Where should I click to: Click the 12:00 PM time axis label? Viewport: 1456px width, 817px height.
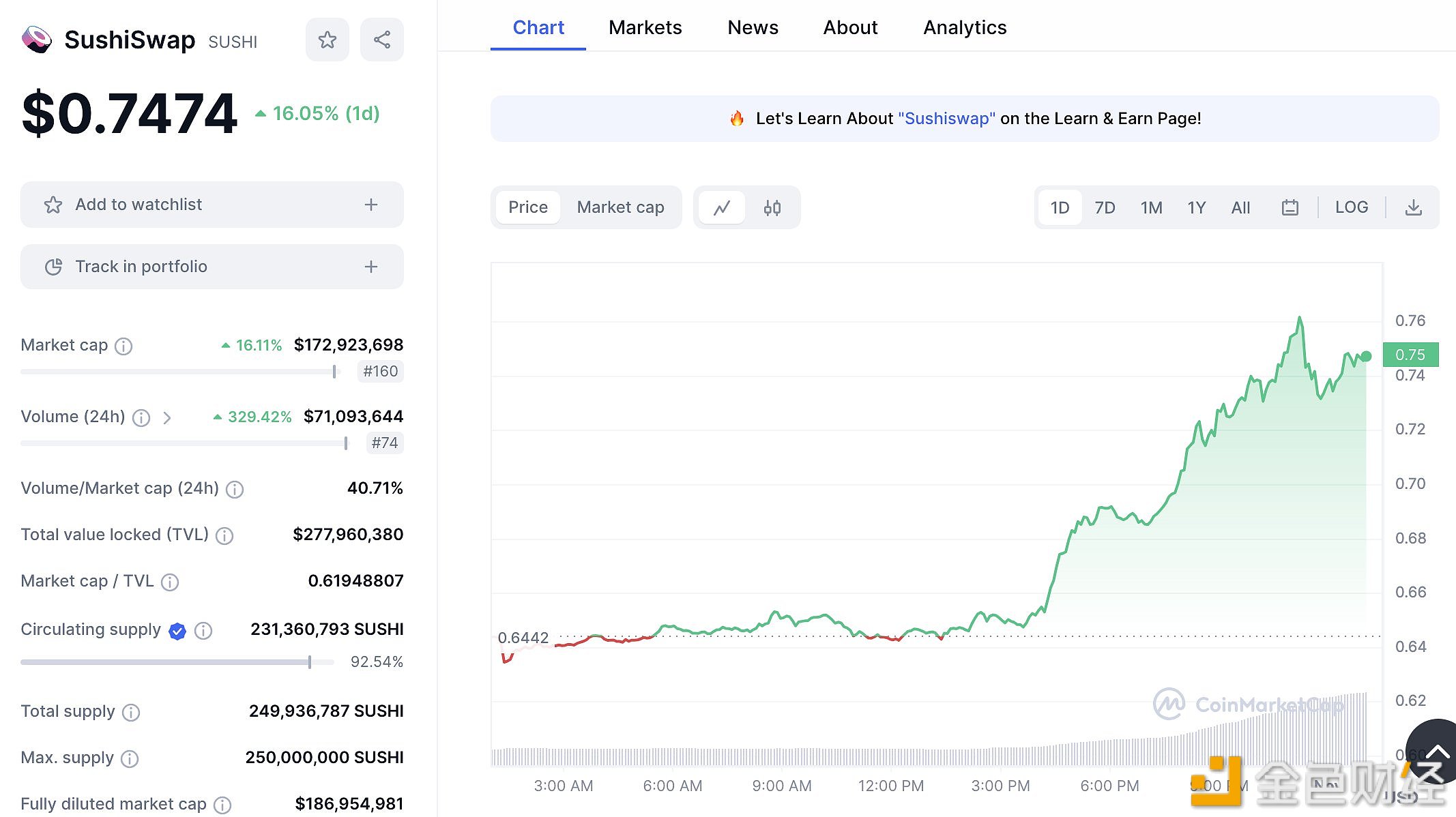(x=890, y=786)
